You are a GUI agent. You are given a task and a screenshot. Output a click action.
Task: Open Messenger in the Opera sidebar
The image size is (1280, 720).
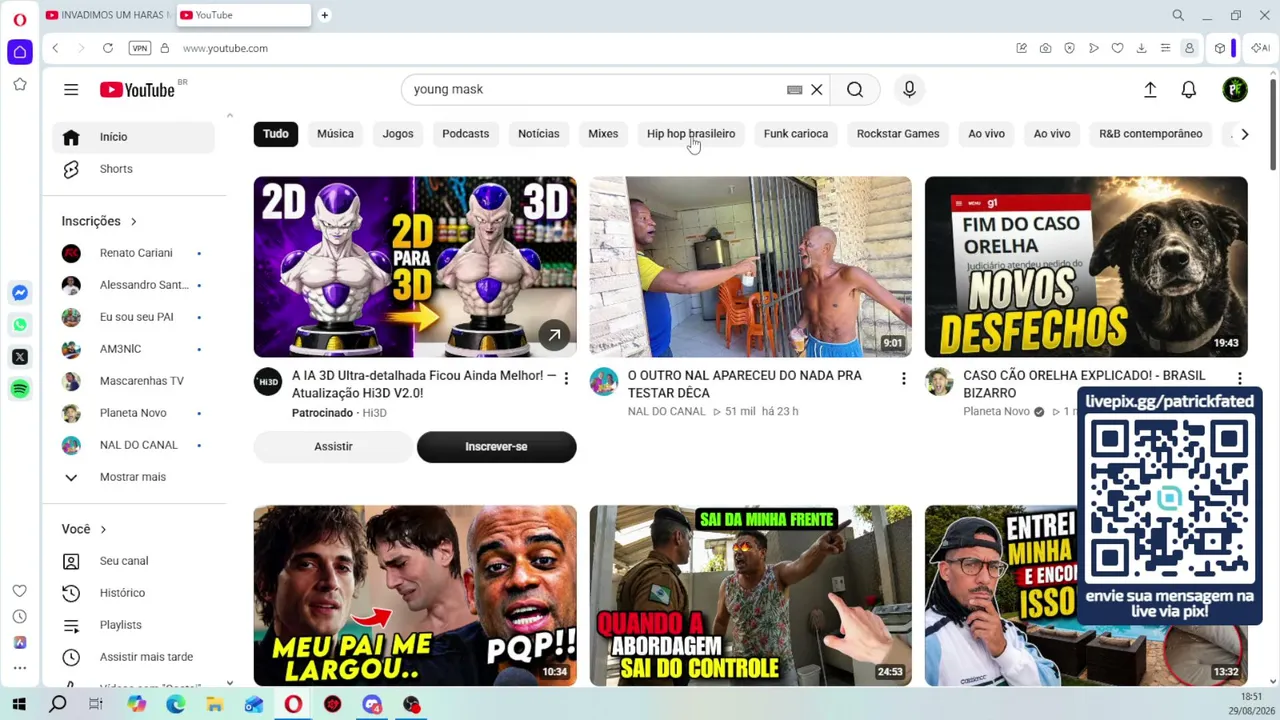click(x=20, y=293)
